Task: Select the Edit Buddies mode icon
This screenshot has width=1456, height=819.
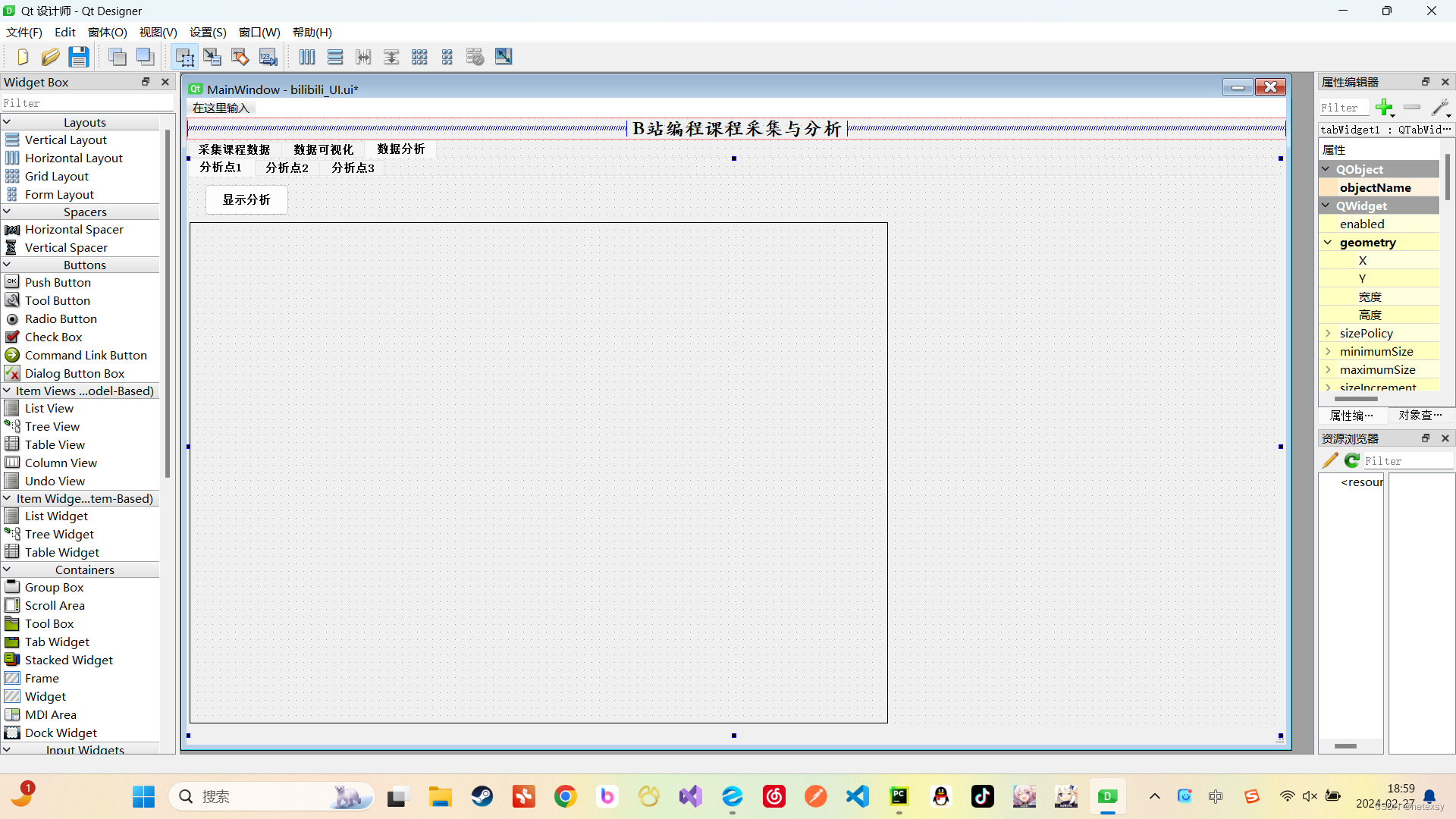Action: point(240,57)
